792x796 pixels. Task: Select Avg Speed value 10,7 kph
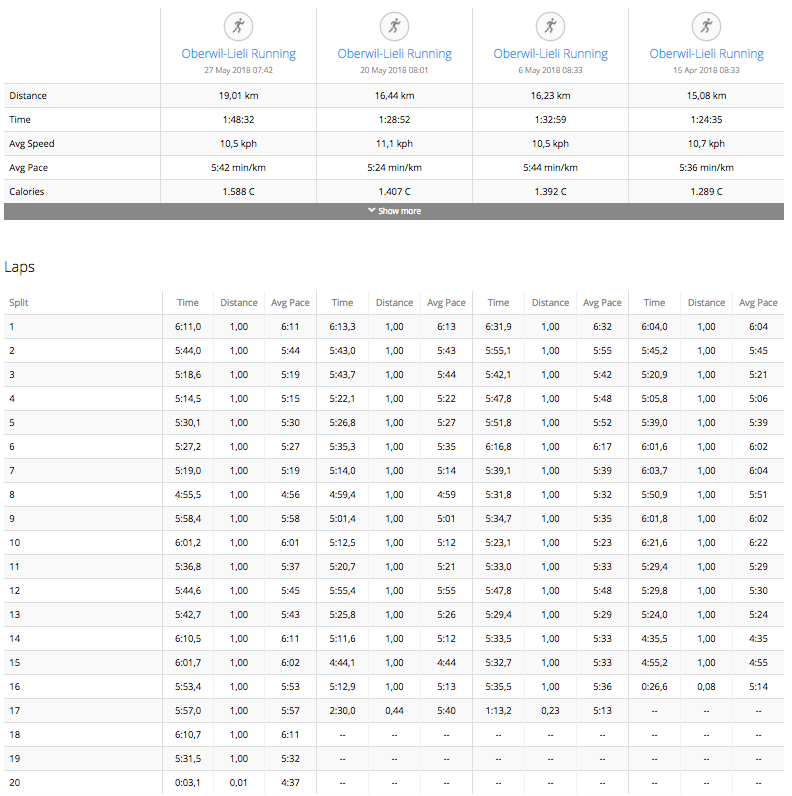pyautogui.click(x=706, y=144)
